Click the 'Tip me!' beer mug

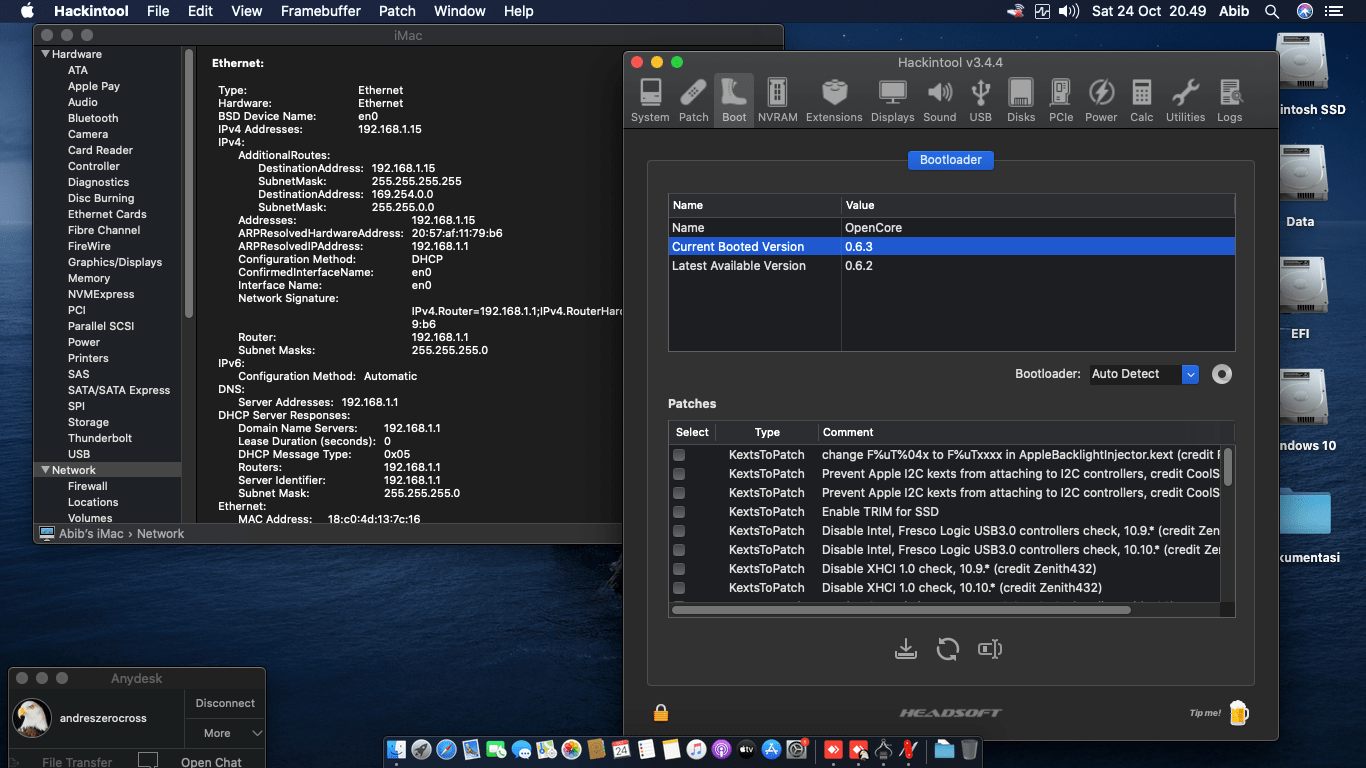(1238, 712)
